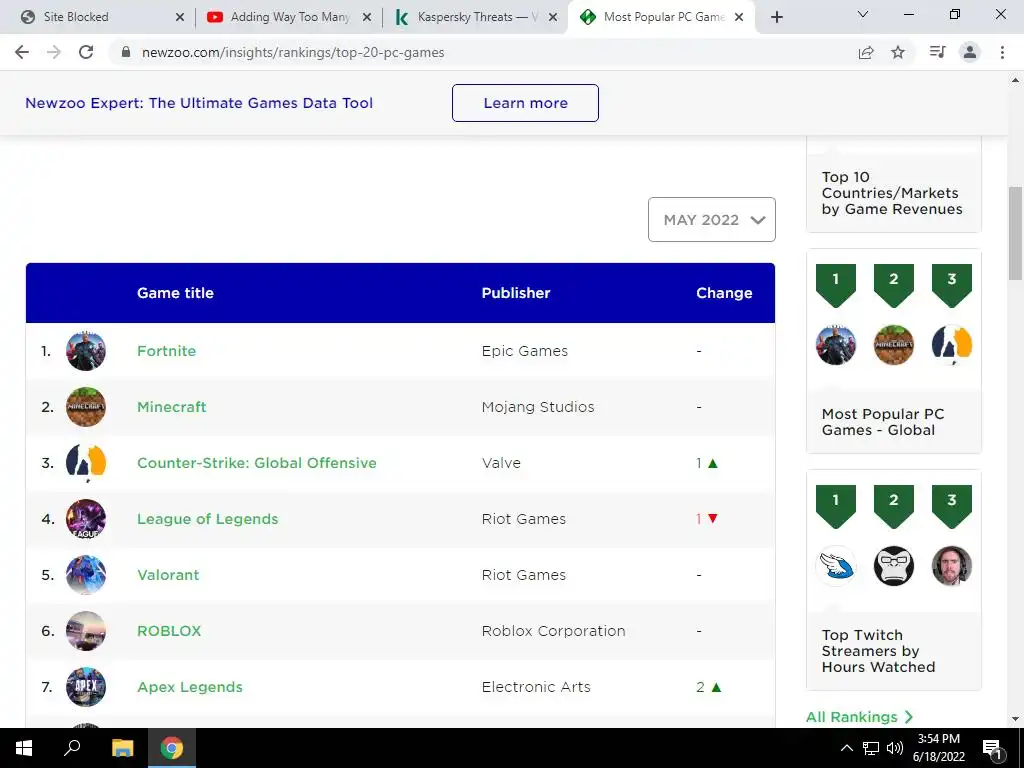Open the Counter-Strike: Global Offensive link
This screenshot has width=1024, height=768.
(257, 463)
